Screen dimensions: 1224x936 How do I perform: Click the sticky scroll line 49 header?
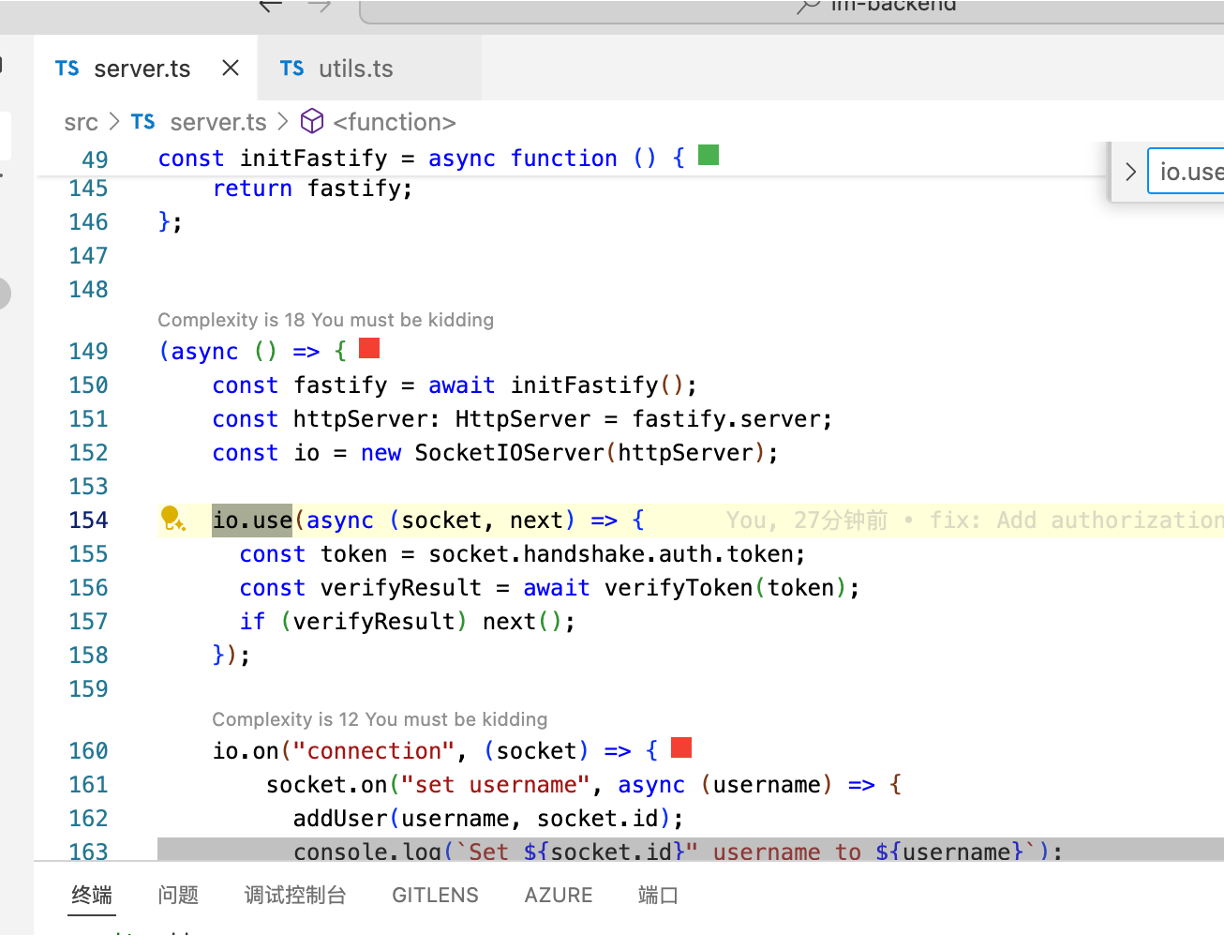[x=420, y=158]
